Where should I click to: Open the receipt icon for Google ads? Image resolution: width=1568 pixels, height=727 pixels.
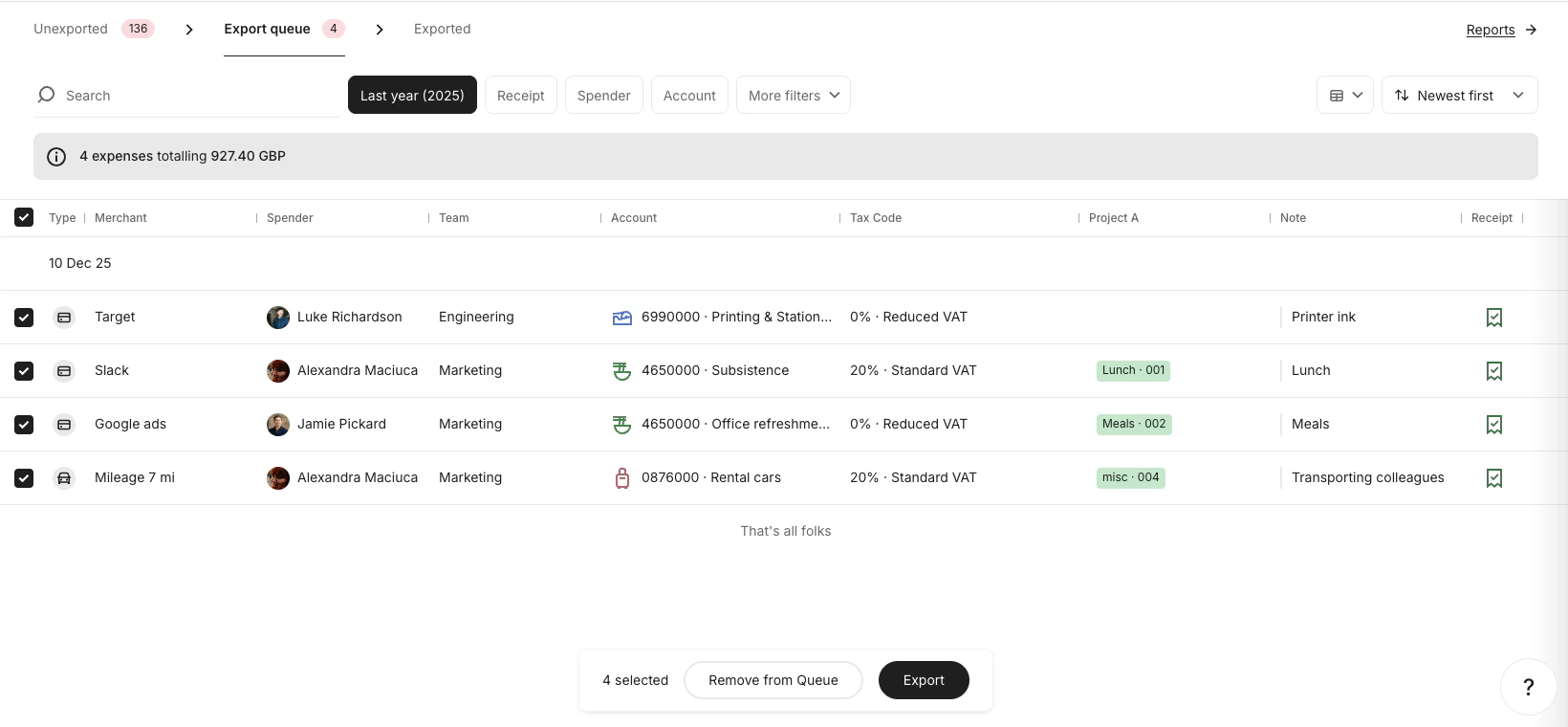click(x=1494, y=424)
